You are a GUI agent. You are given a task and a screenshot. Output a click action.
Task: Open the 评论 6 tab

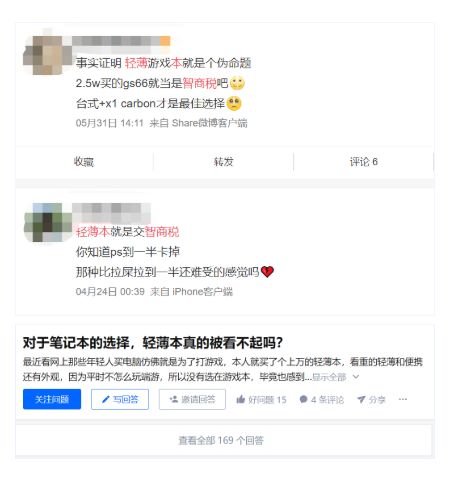coord(363,162)
